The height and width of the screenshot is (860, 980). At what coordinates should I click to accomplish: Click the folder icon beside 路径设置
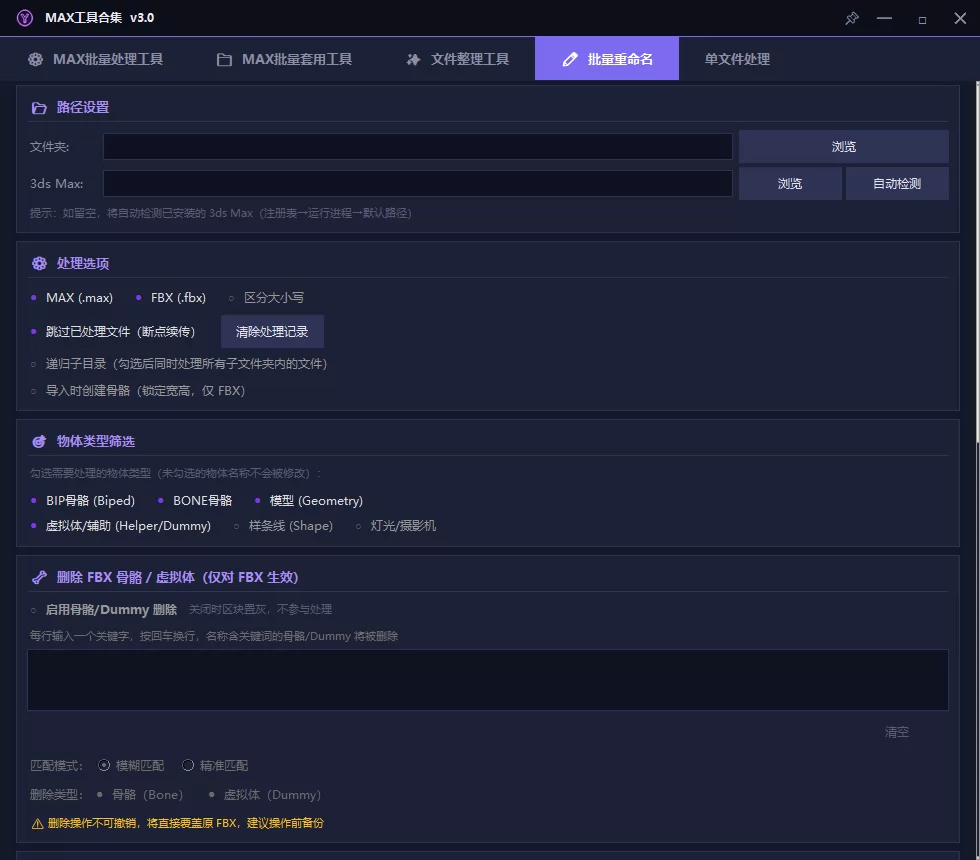coord(39,108)
